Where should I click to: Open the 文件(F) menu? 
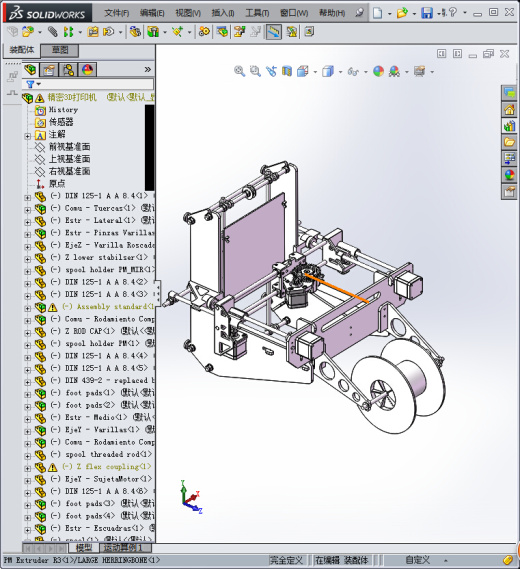click(116, 13)
